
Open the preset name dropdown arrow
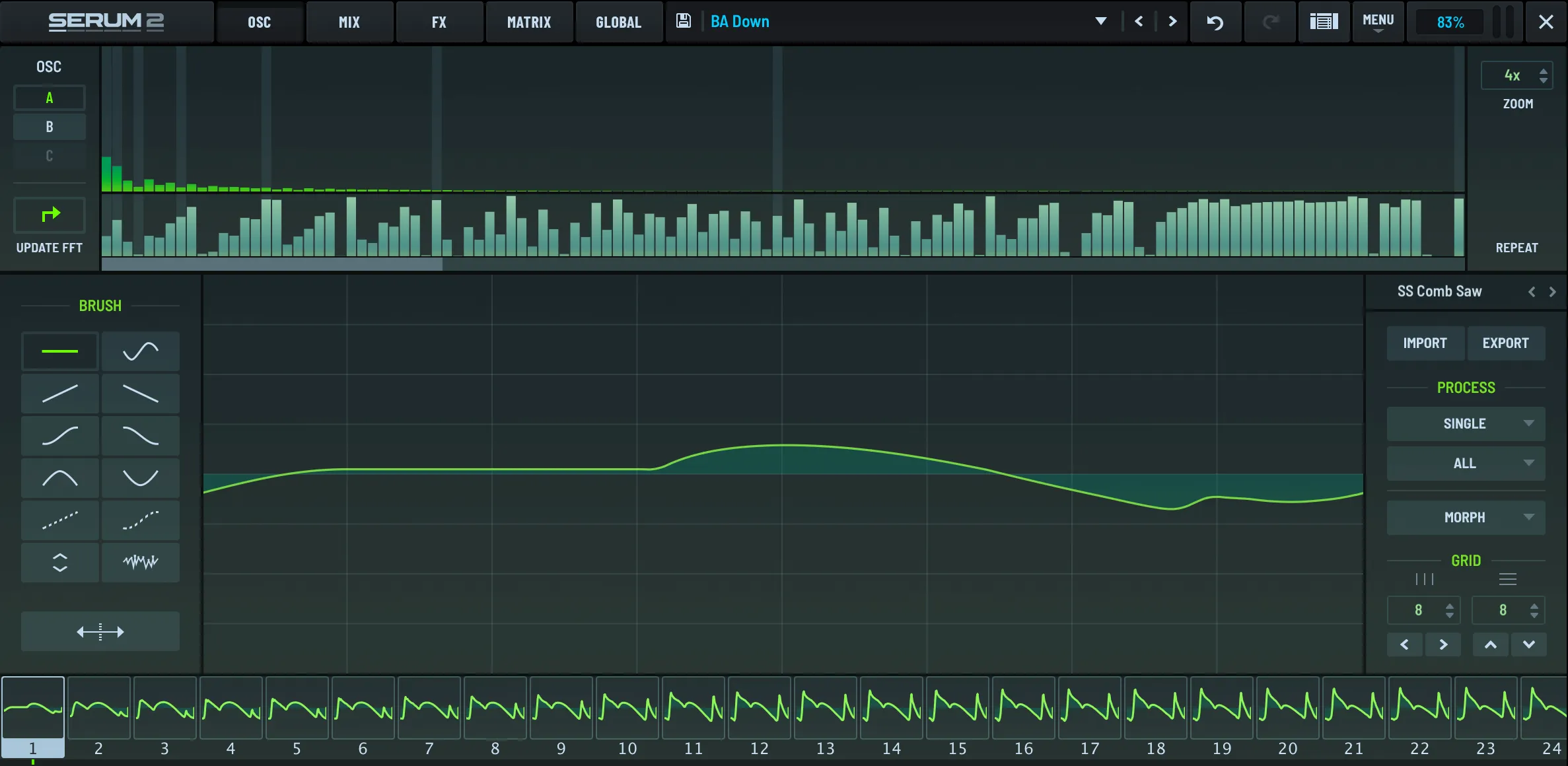click(1100, 22)
